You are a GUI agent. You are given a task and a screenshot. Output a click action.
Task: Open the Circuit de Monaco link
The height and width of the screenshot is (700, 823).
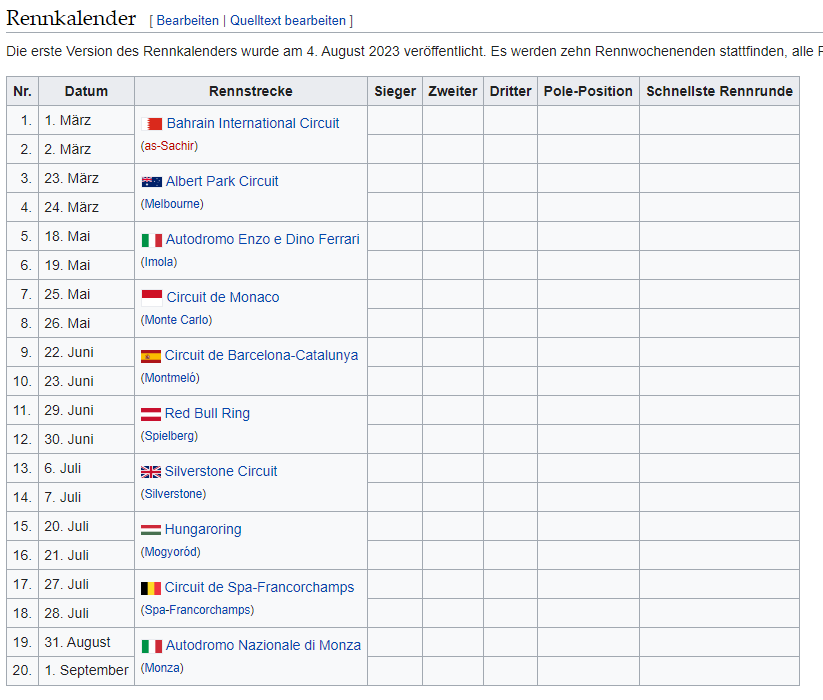point(222,297)
